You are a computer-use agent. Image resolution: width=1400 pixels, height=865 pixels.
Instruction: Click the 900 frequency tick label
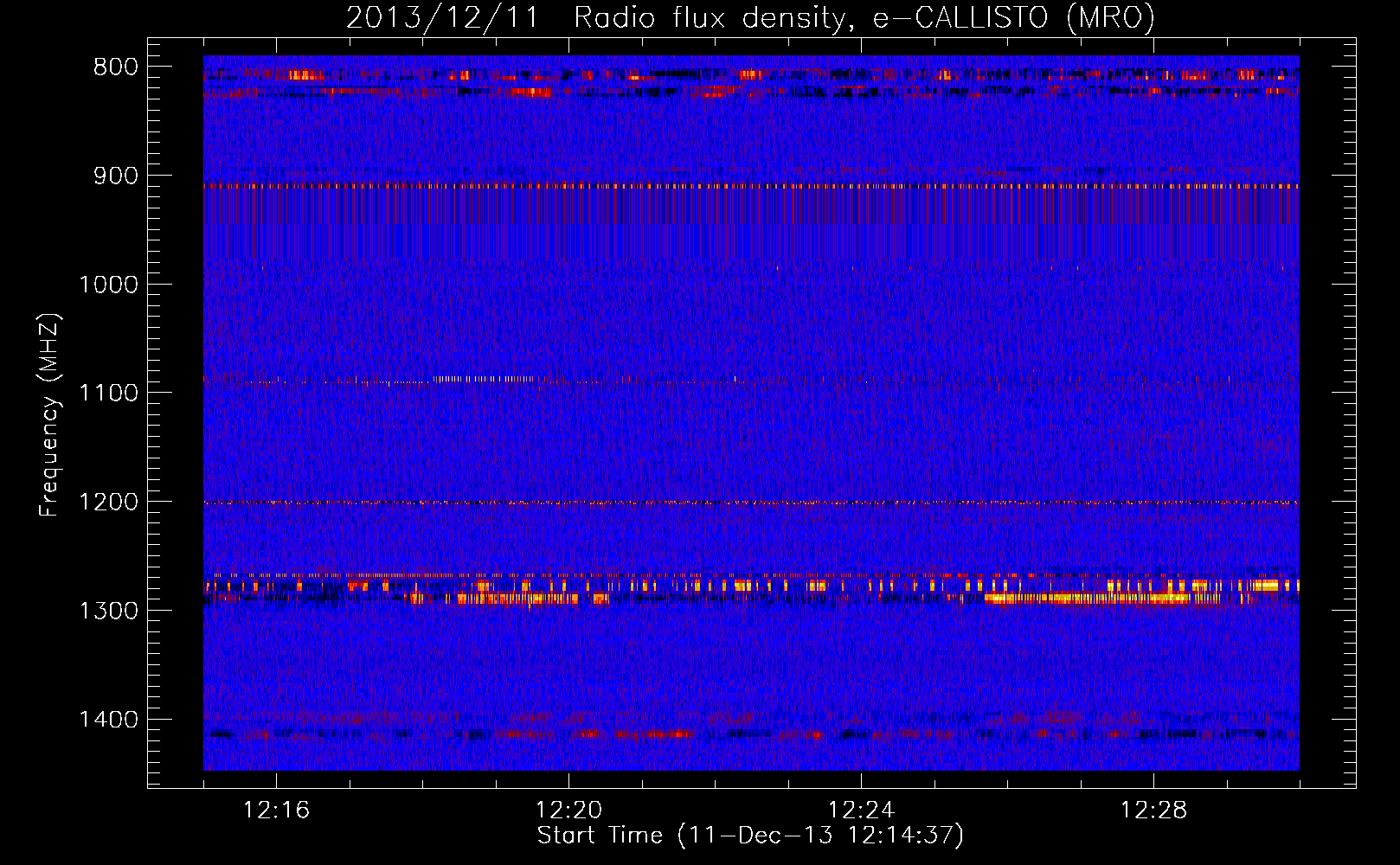point(116,176)
